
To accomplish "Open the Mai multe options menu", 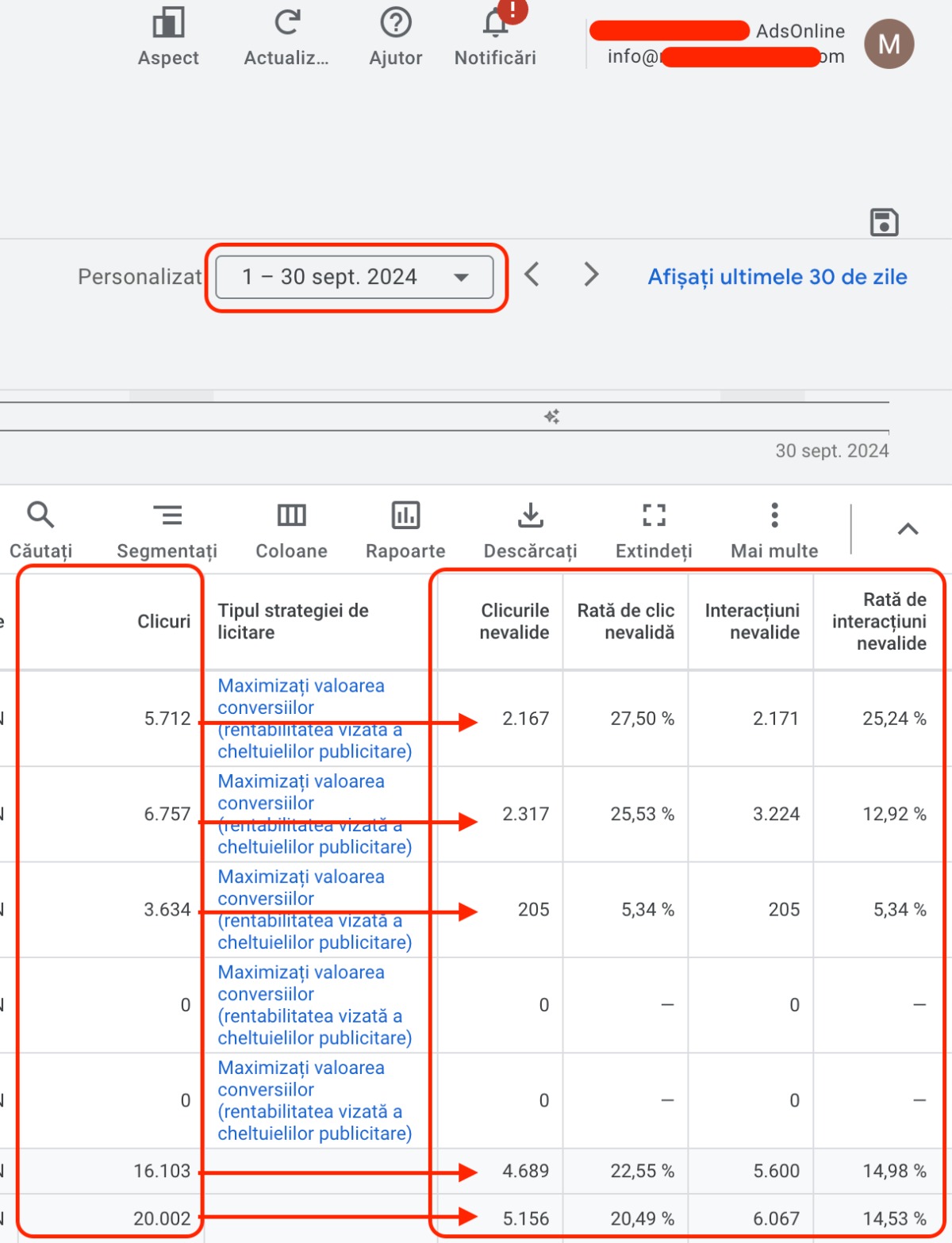I will [x=774, y=530].
